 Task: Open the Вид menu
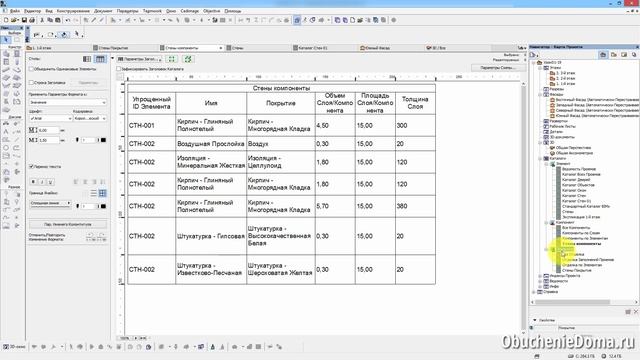pos(49,11)
